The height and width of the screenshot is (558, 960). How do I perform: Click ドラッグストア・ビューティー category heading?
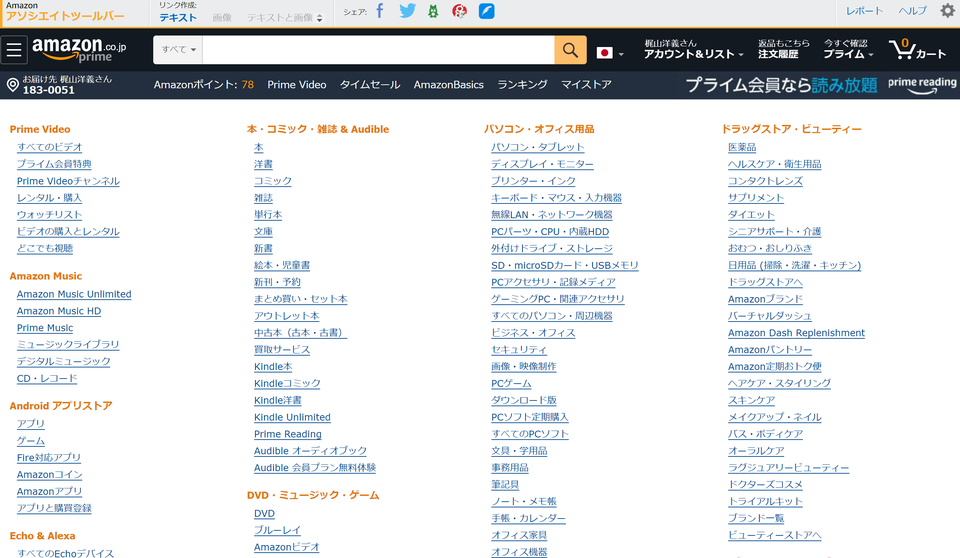791,129
